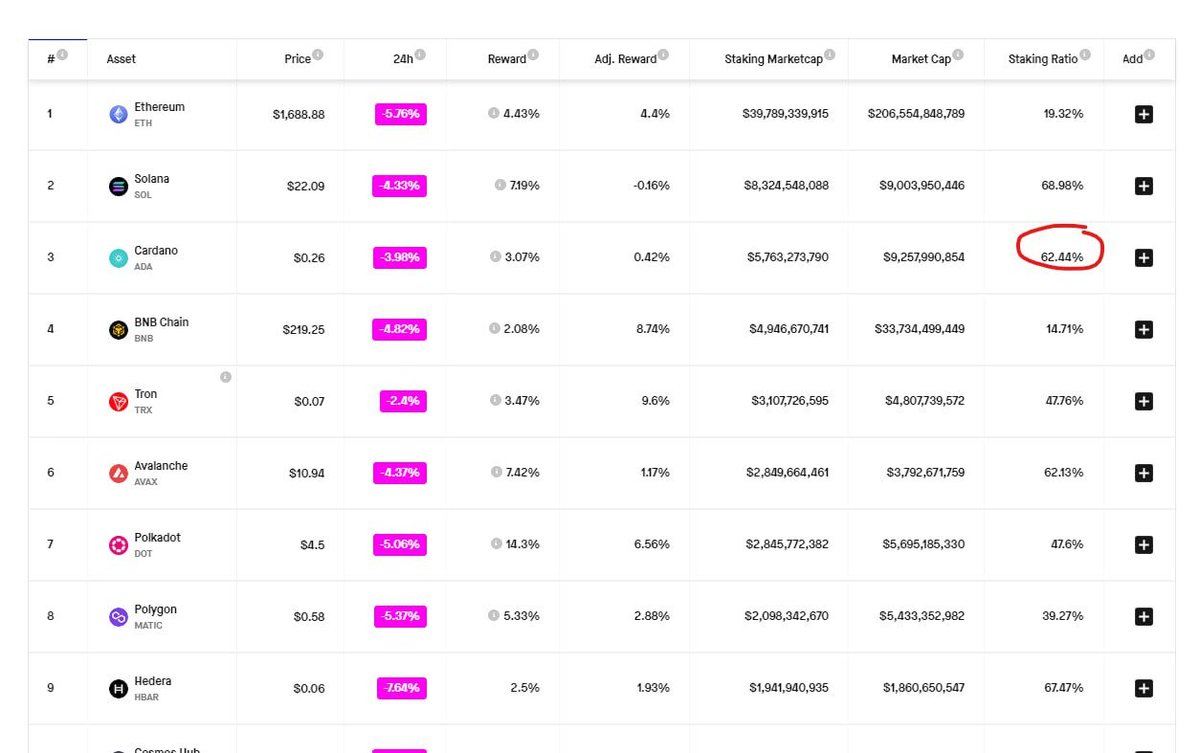This screenshot has width=1200, height=753.
Task: Sort table by Asset column header
Action: click(x=121, y=59)
